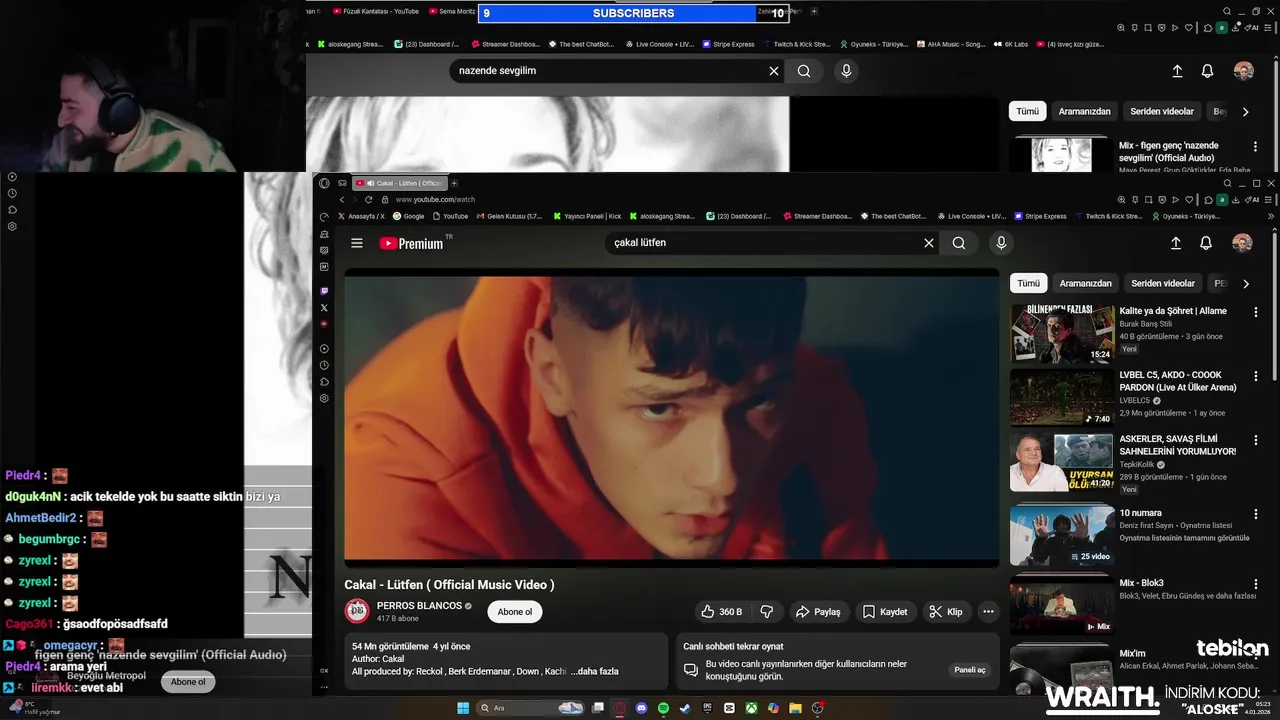Like the Cakal Lütfen video

721,611
